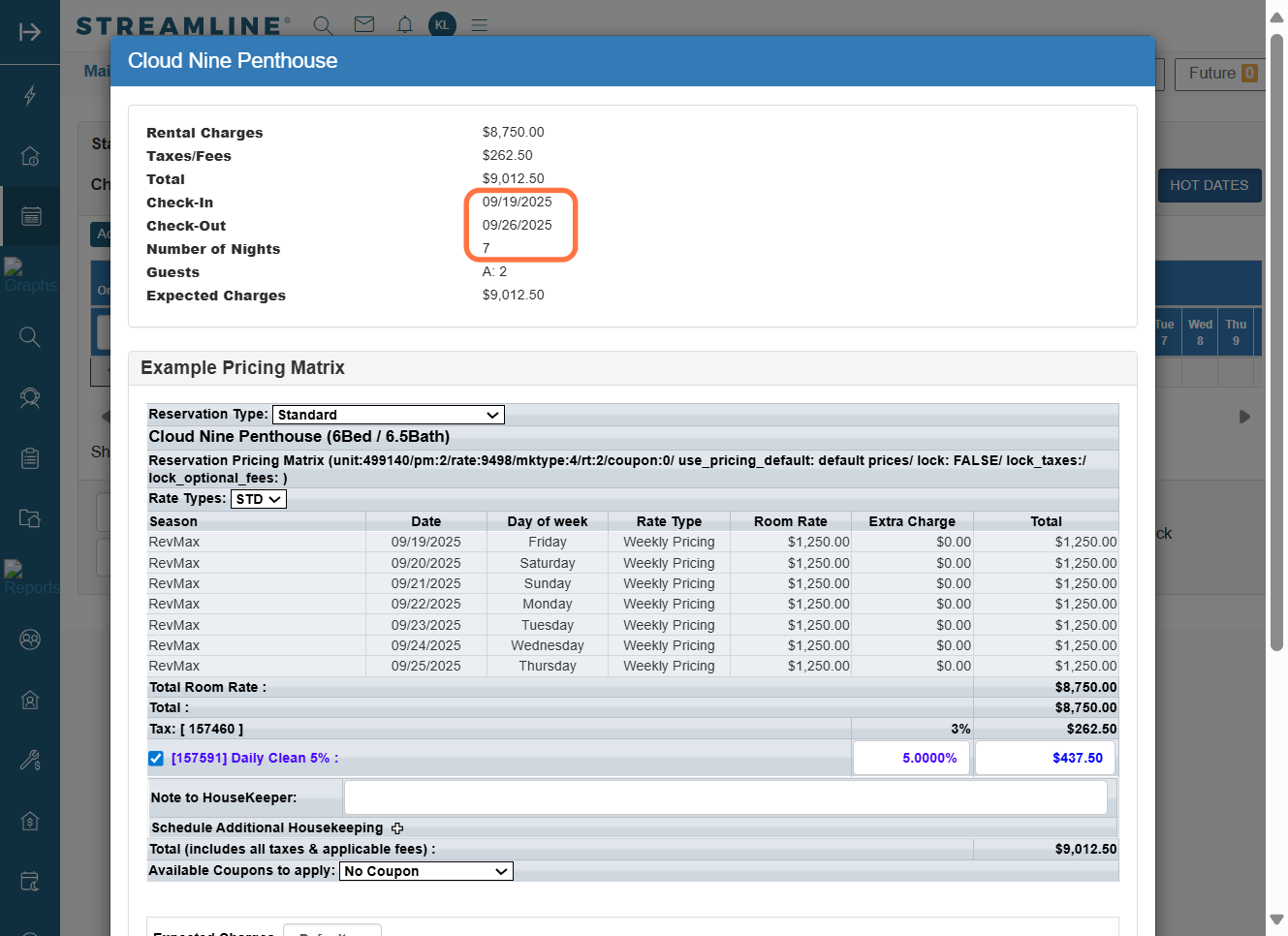Open the KL user avatar menu
1288x936 pixels.
click(442, 24)
